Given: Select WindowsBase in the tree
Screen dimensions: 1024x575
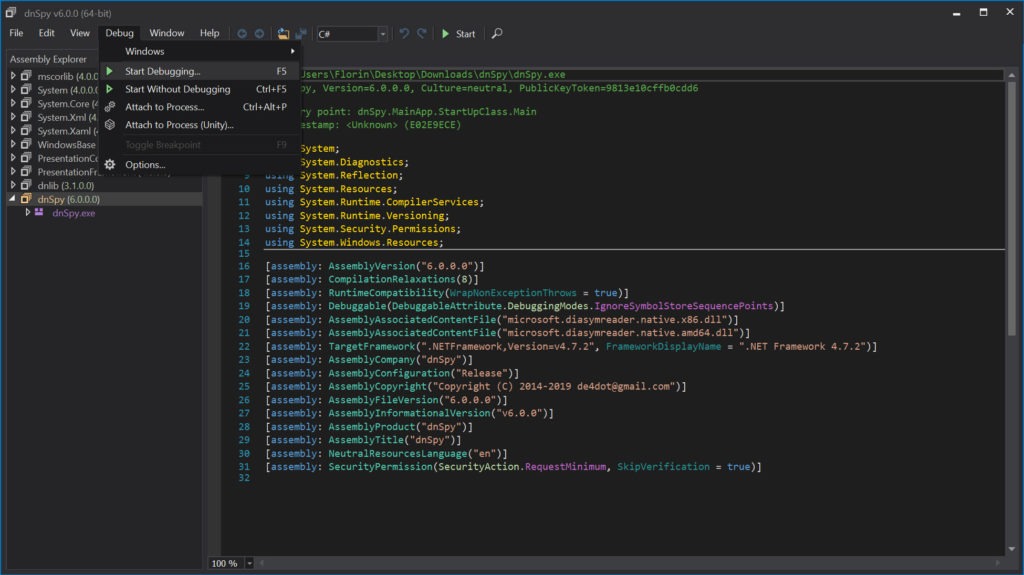Looking at the screenshot, I should [66, 144].
